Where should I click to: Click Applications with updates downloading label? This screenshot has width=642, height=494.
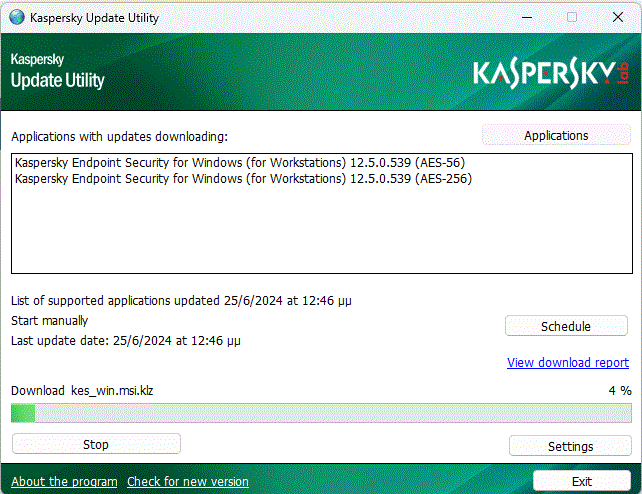tap(119, 137)
